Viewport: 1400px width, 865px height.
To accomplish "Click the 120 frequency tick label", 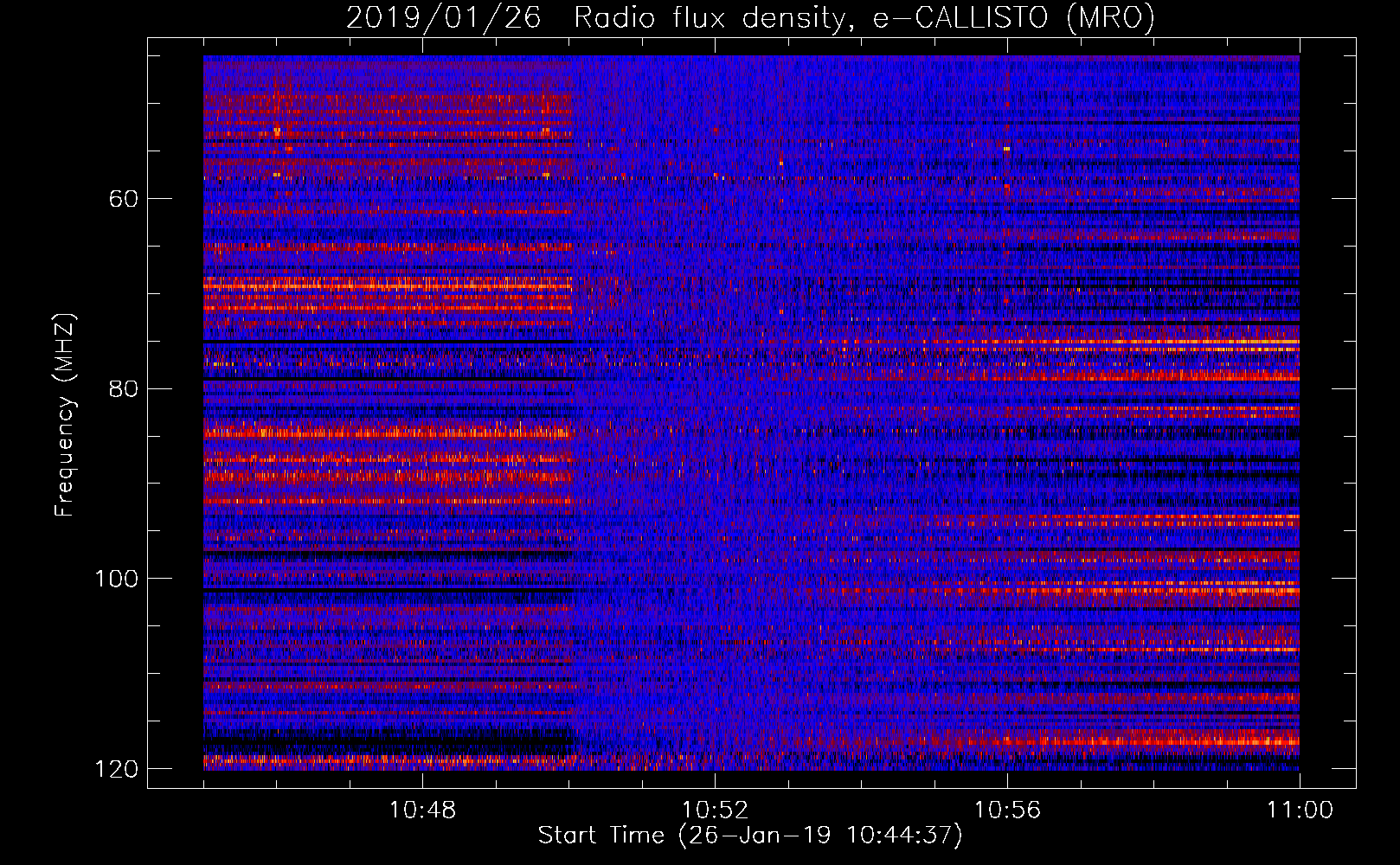I will tap(117, 769).
